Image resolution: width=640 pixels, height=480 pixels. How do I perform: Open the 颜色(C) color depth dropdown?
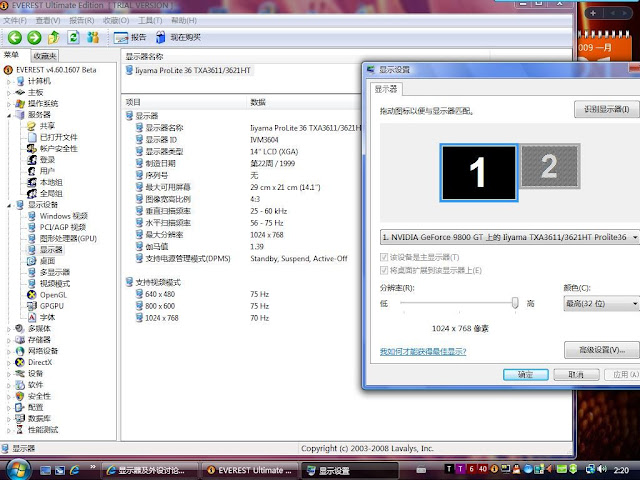coord(601,304)
